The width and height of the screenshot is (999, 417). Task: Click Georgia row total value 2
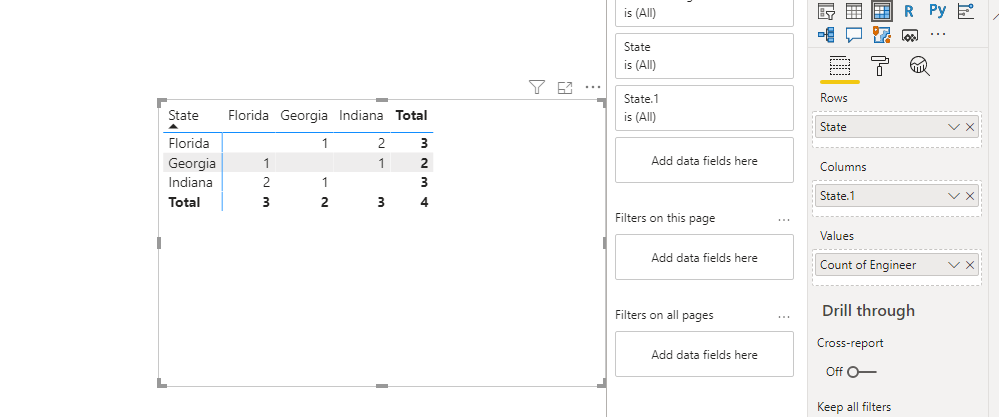coord(424,164)
